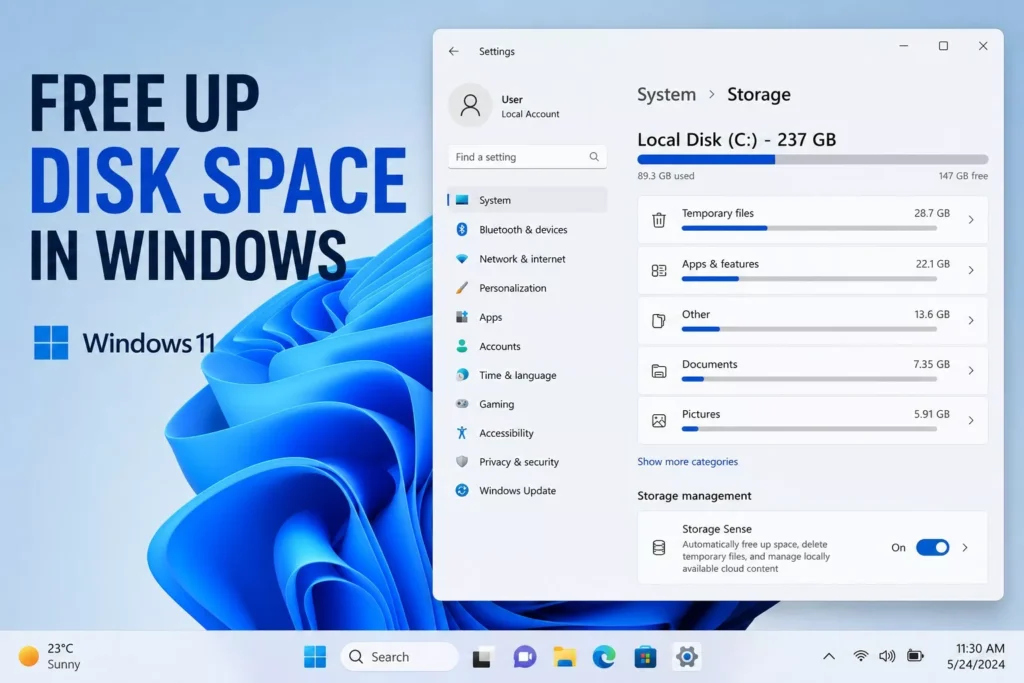Click the Temporary files trash icon
The height and width of the screenshot is (683, 1024).
tap(659, 220)
